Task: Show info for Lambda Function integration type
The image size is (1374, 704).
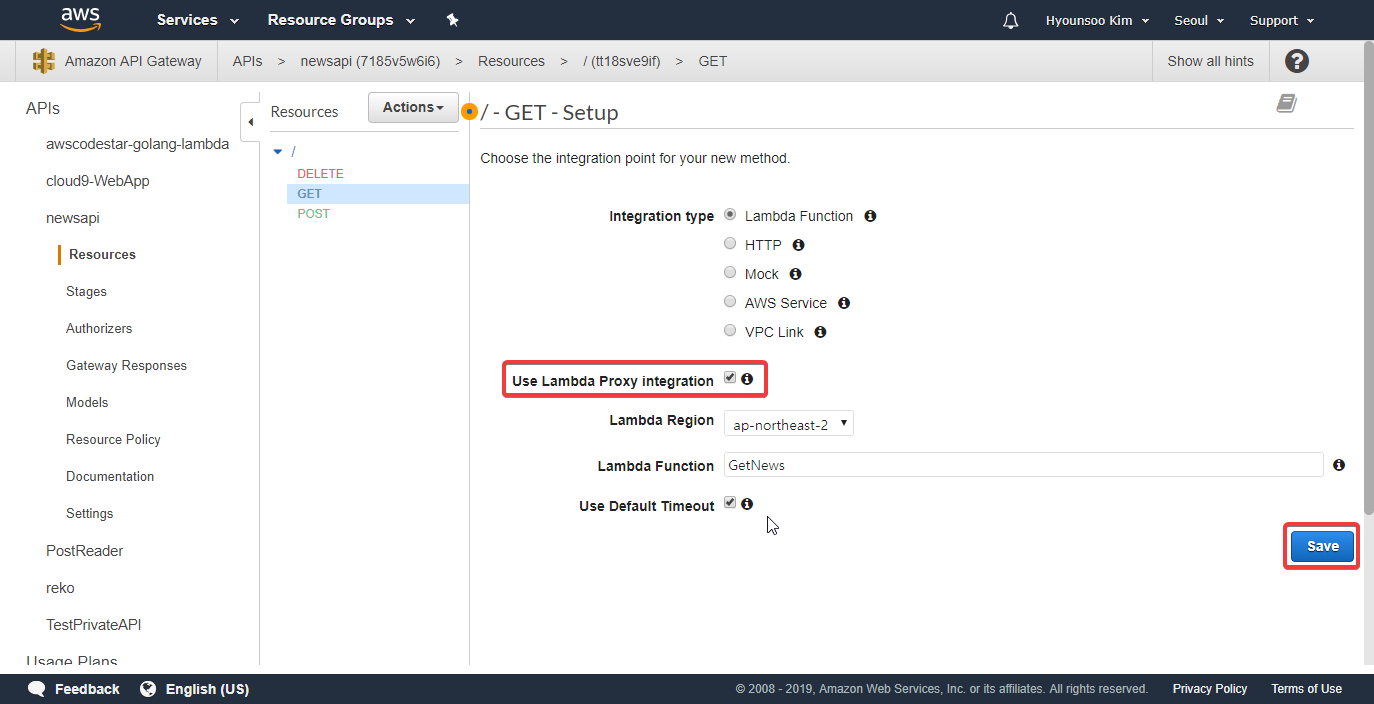Action: click(870, 216)
